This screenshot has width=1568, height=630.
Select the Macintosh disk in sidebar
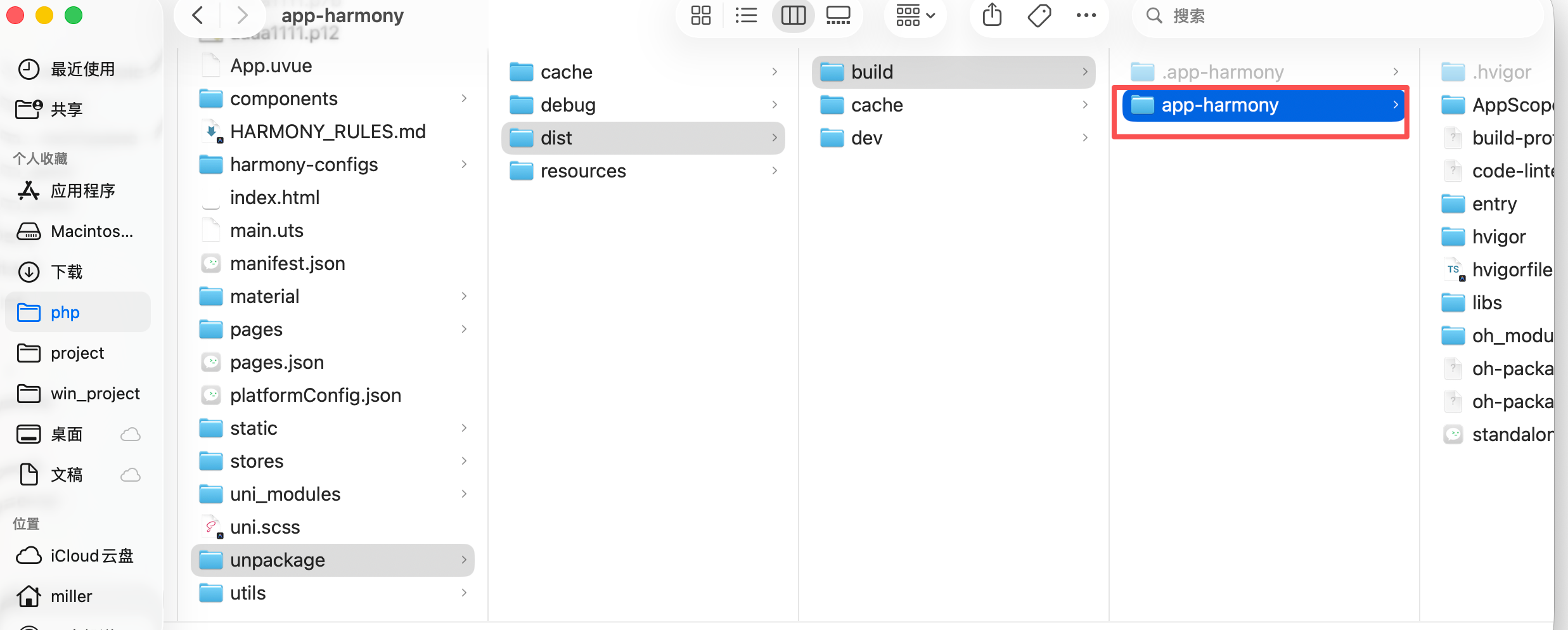79,231
